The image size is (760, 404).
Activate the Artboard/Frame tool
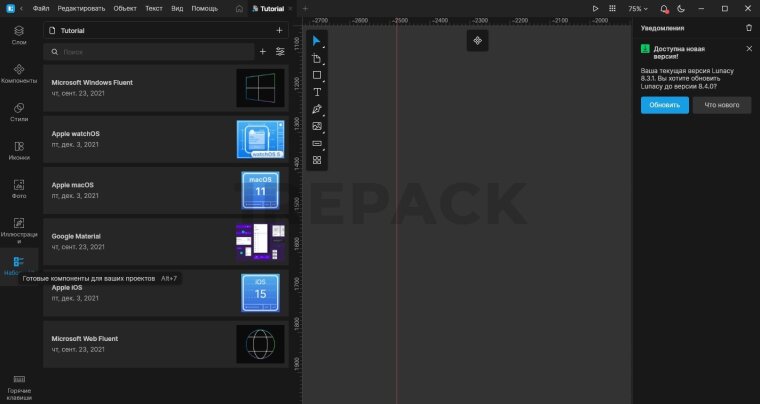click(317, 59)
